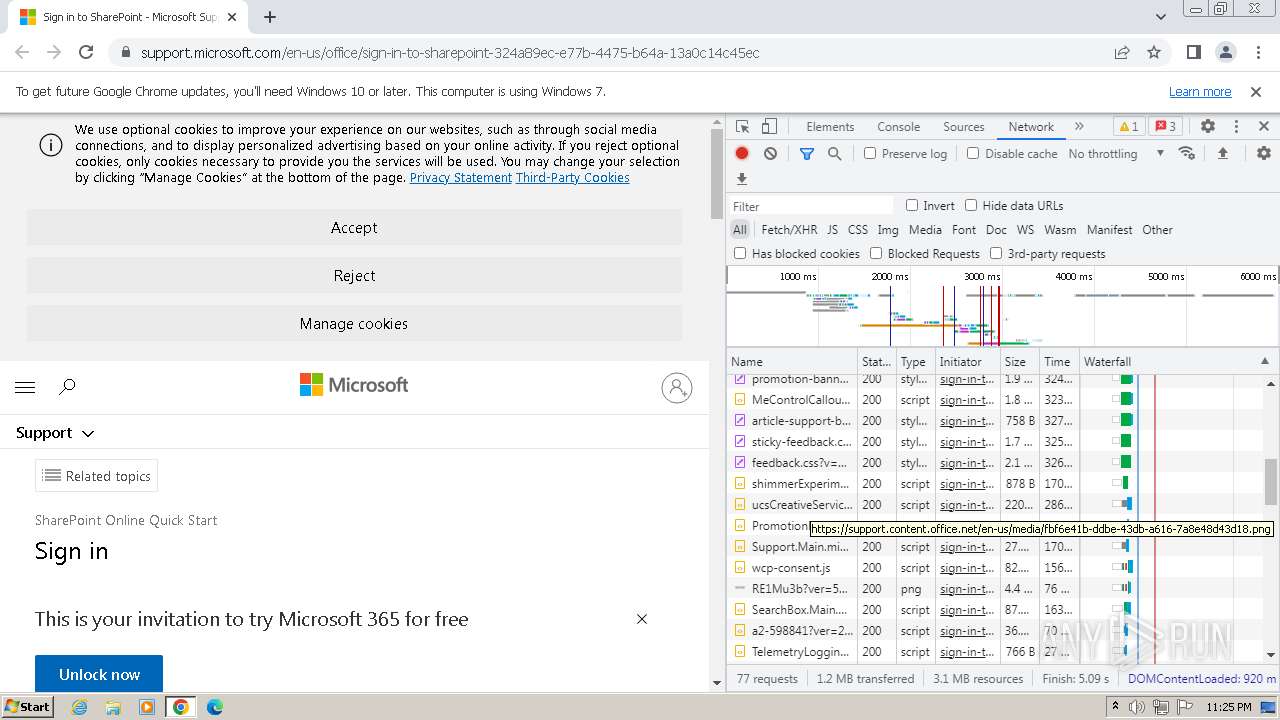1280x720 pixels.
Task: Open Manage cookies button
Action: 354,324
